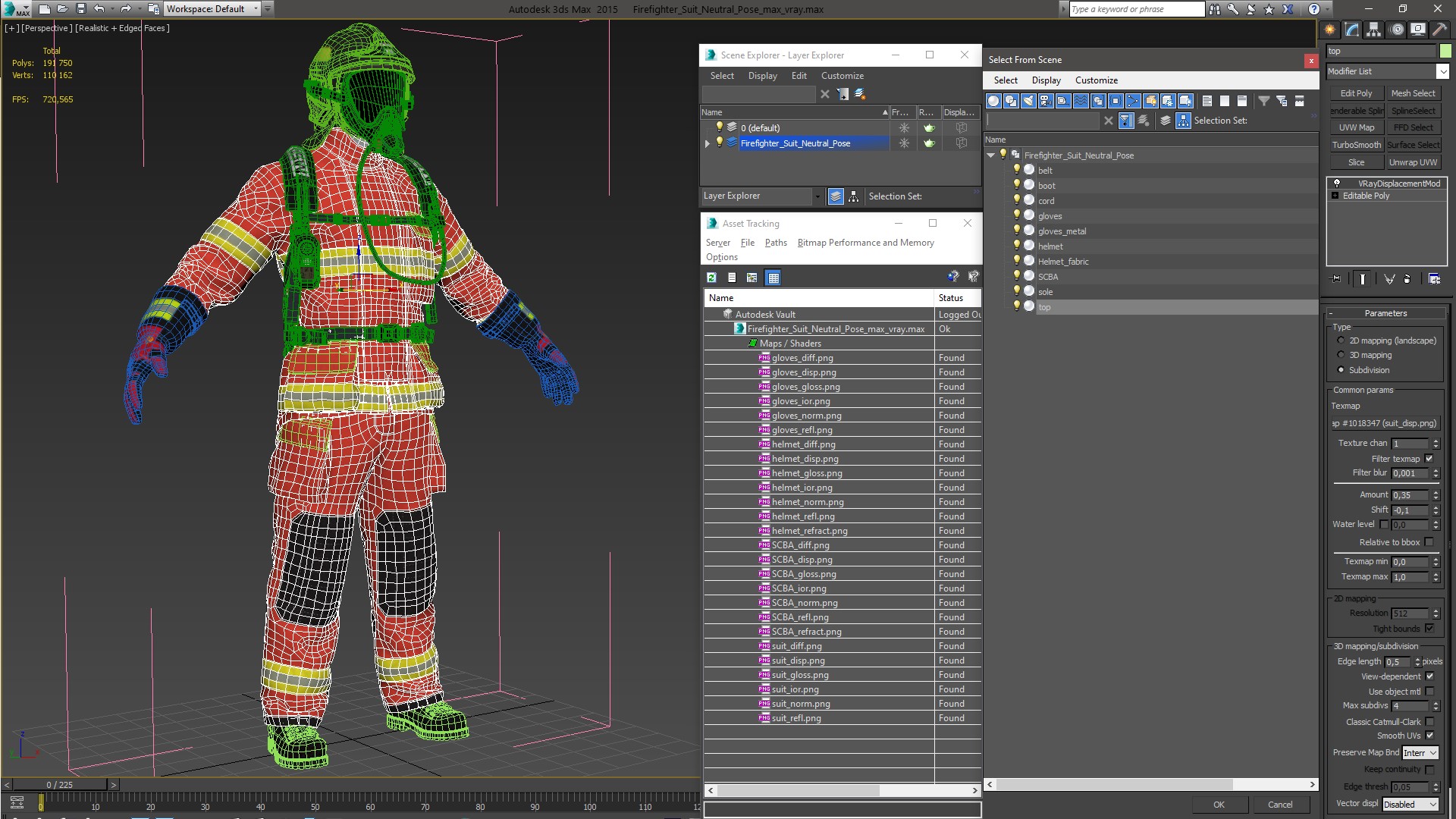This screenshot has width=1456, height=819.
Task: Select 3D mapping radio button
Action: pyautogui.click(x=1341, y=355)
